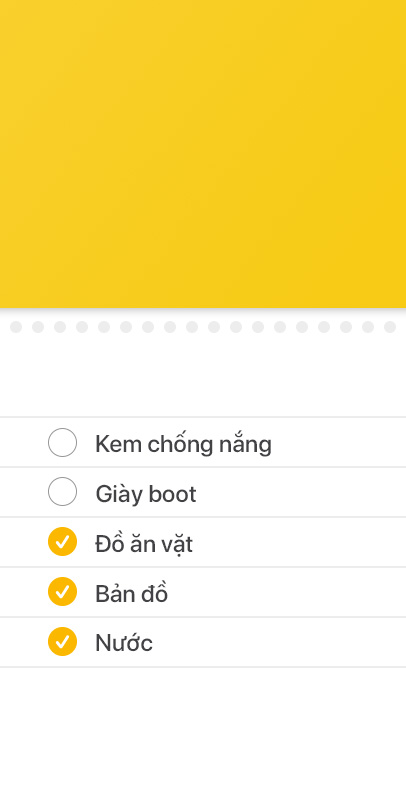Tick the Giày boot checkbox circle
The image size is (406, 804).
(x=63, y=492)
